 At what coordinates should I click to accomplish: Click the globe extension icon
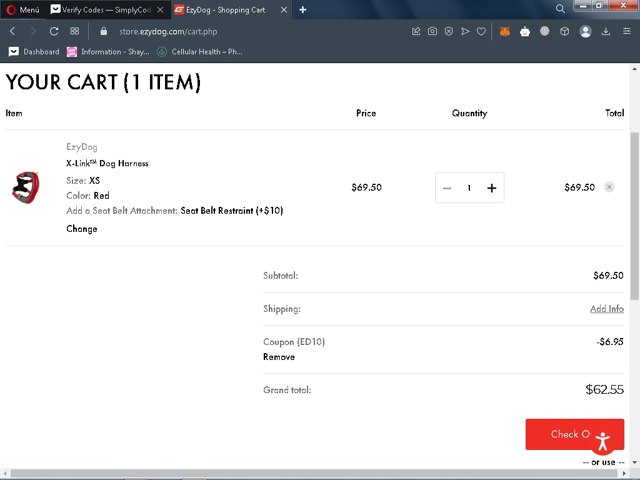(x=544, y=31)
